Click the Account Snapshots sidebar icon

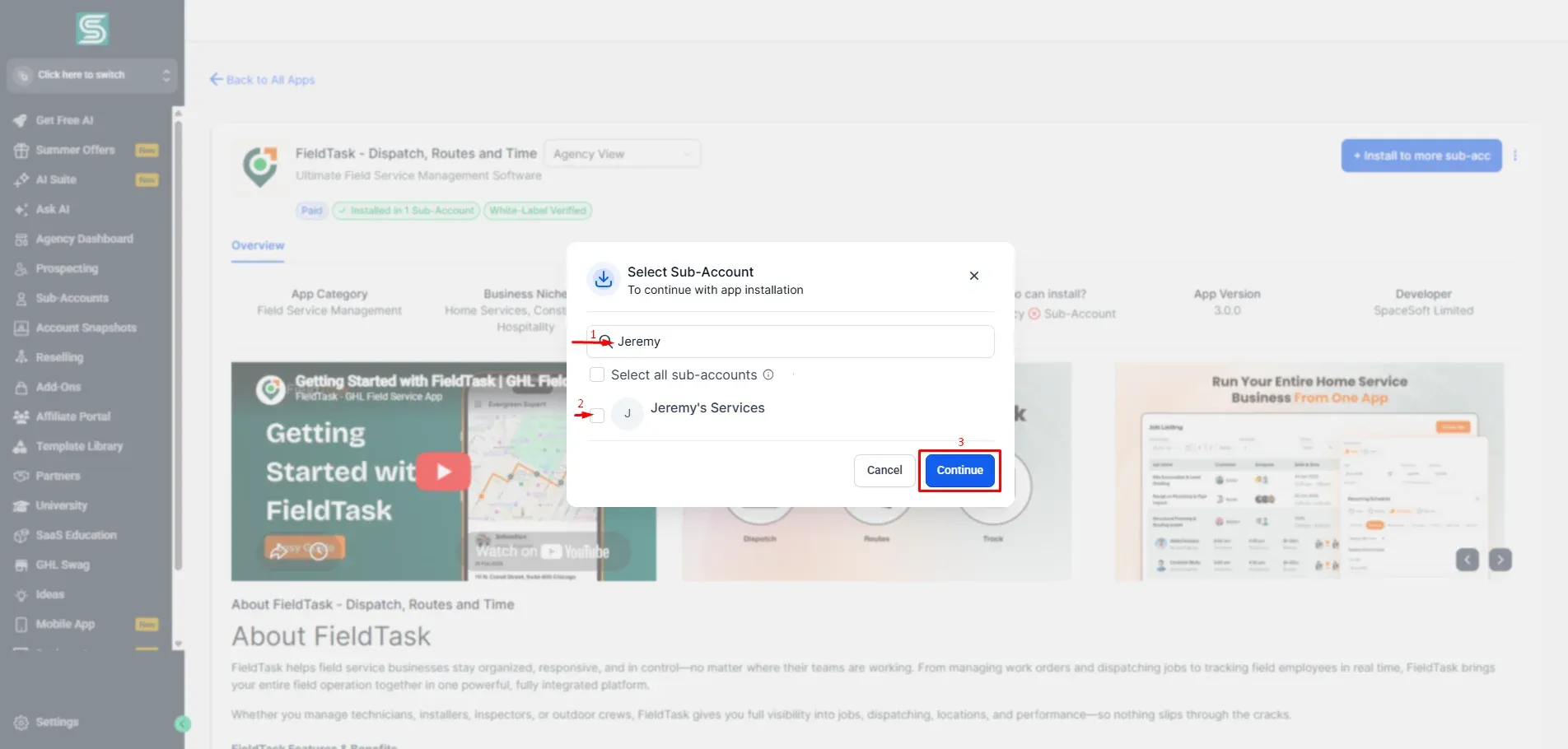click(21, 328)
